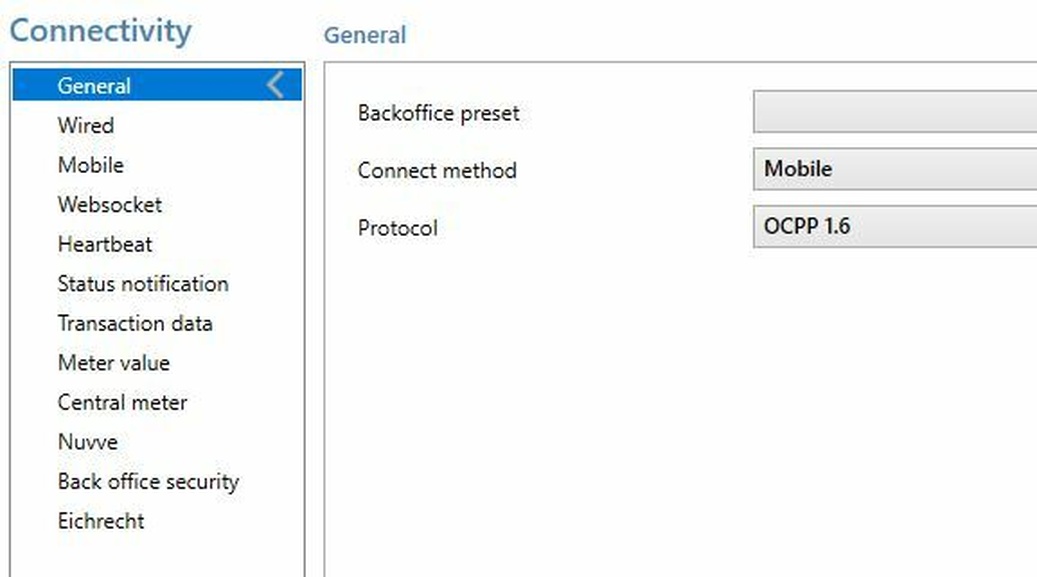Open Back office security settings
This screenshot has height=577, width=1037.
(149, 482)
